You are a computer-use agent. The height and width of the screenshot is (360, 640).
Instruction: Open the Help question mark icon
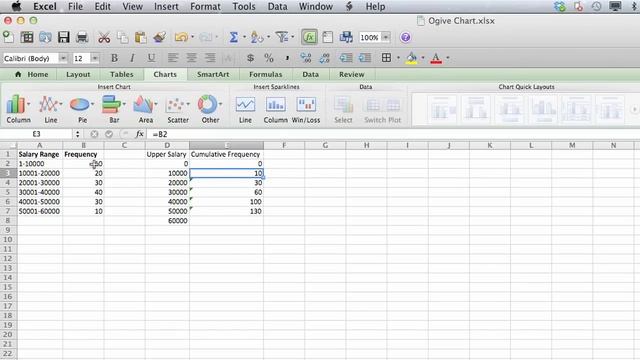click(x=405, y=38)
